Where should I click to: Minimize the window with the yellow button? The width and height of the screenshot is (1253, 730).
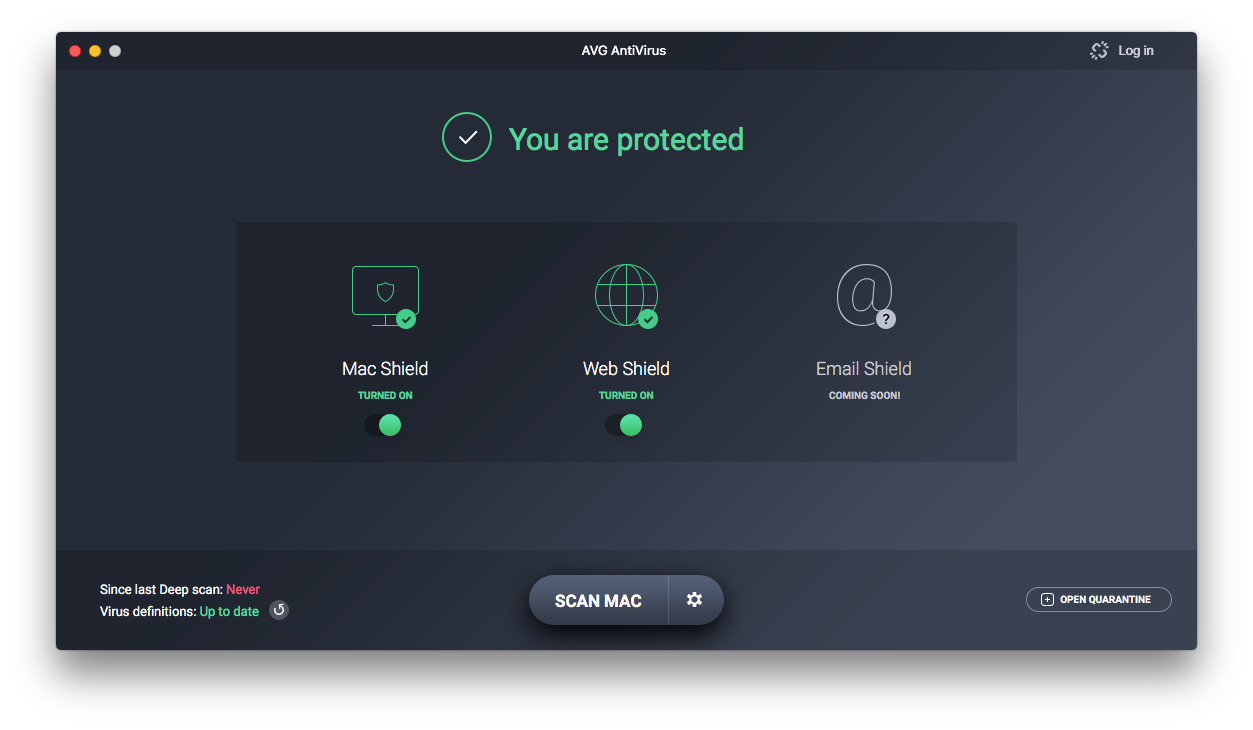coord(95,51)
